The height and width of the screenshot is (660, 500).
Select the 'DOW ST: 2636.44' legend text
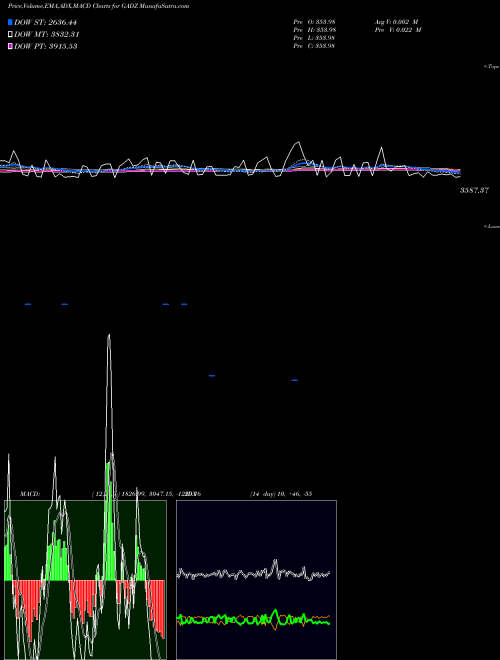45,22
